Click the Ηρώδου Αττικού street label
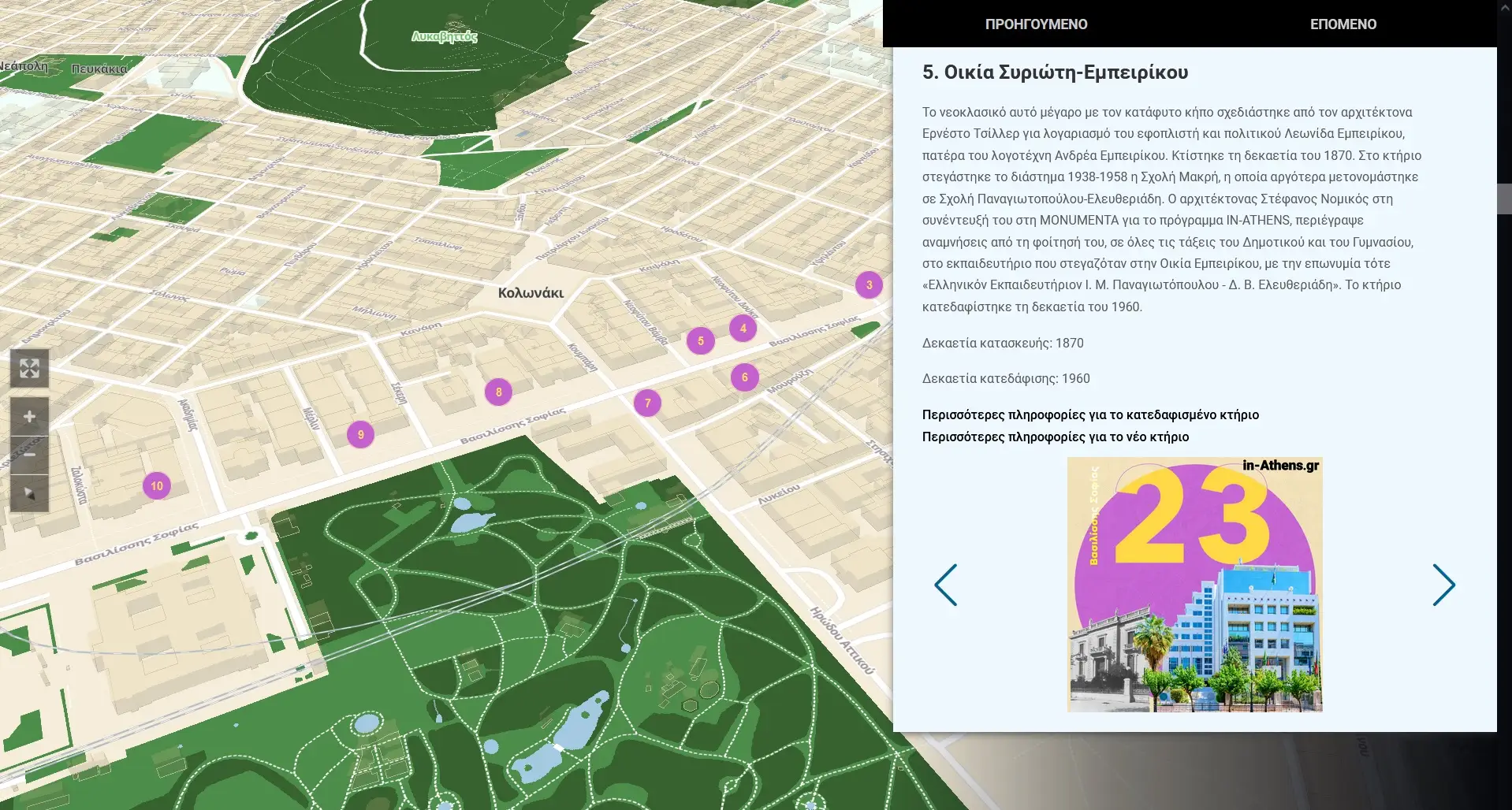This screenshot has width=1512, height=810. click(x=843, y=641)
